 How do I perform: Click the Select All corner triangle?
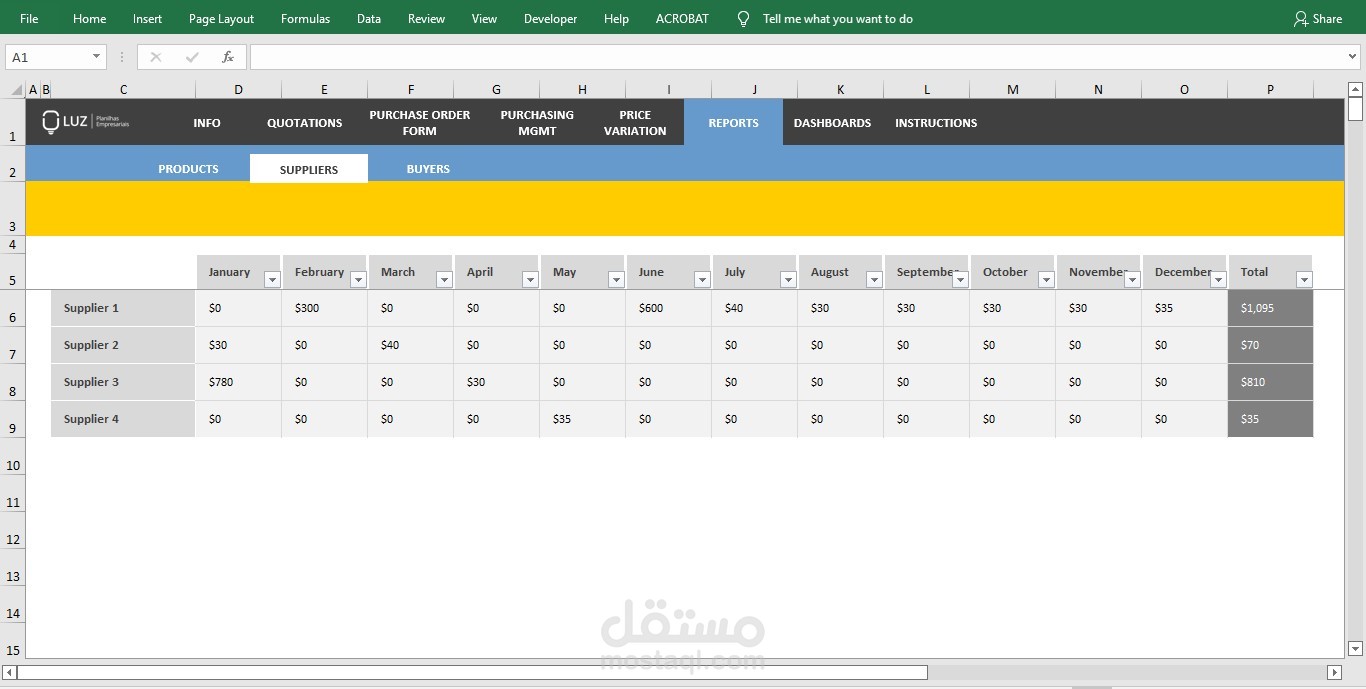coord(16,90)
